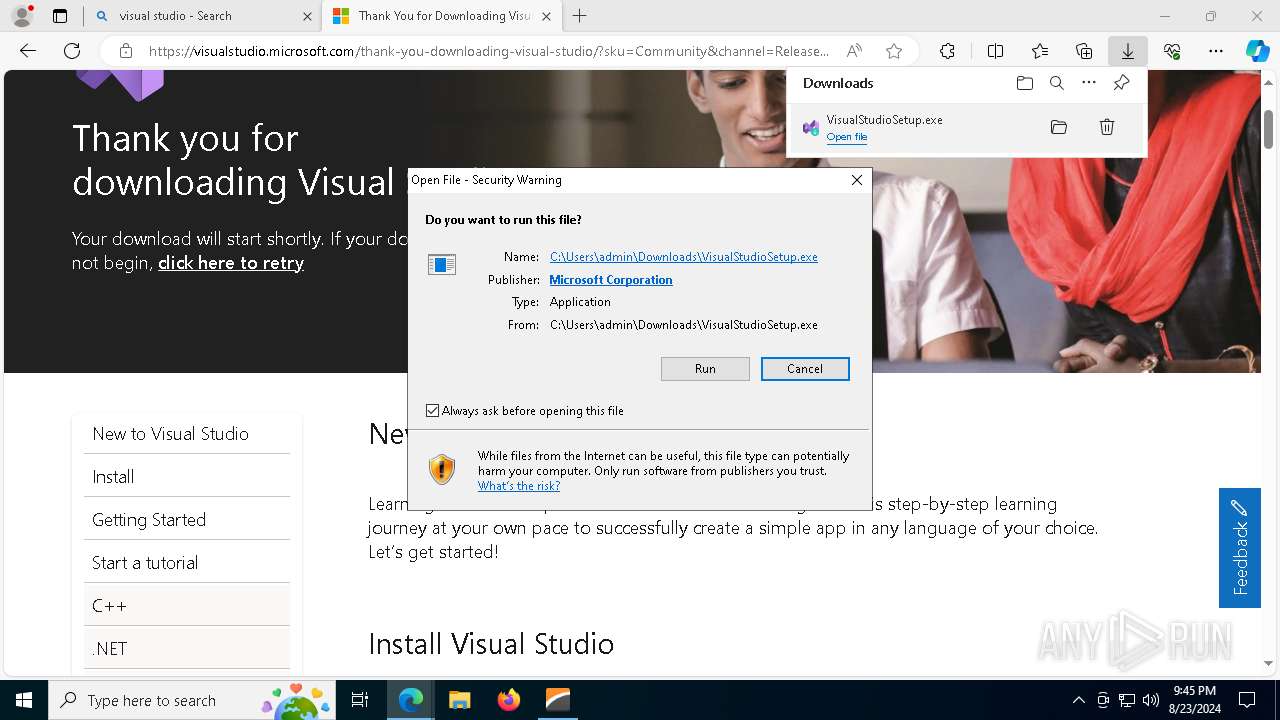
Task: Open the Collections icon
Action: click(x=1084, y=51)
